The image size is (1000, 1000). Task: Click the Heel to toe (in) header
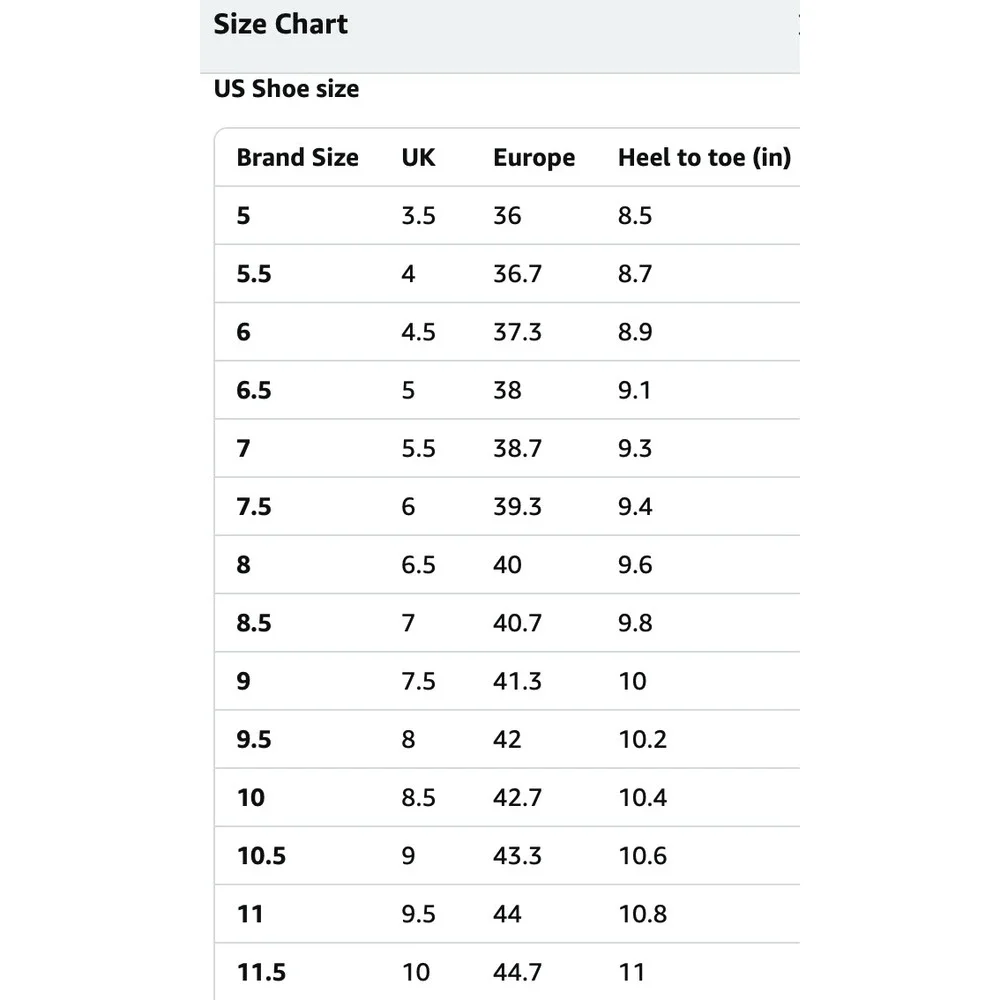click(x=705, y=158)
